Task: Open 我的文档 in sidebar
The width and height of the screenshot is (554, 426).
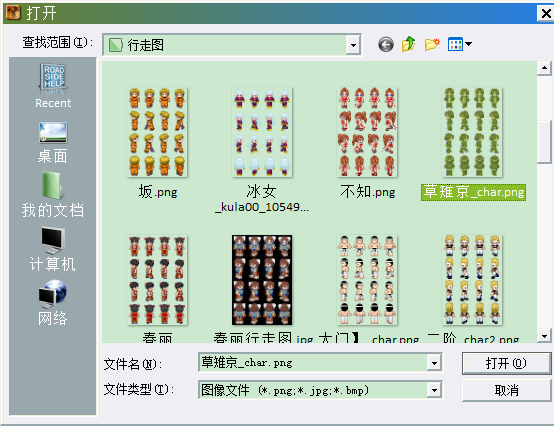Action: (x=53, y=195)
